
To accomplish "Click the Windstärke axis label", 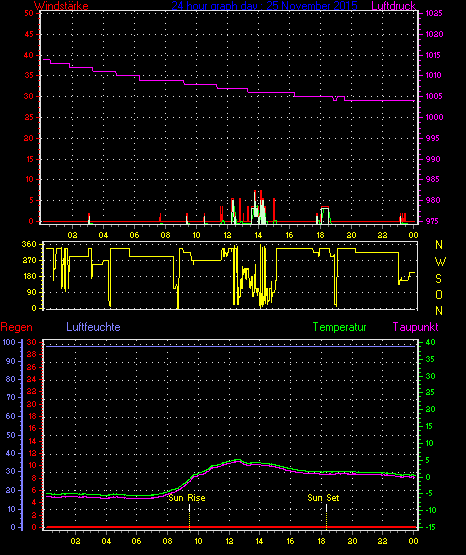I will [x=61, y=6].
